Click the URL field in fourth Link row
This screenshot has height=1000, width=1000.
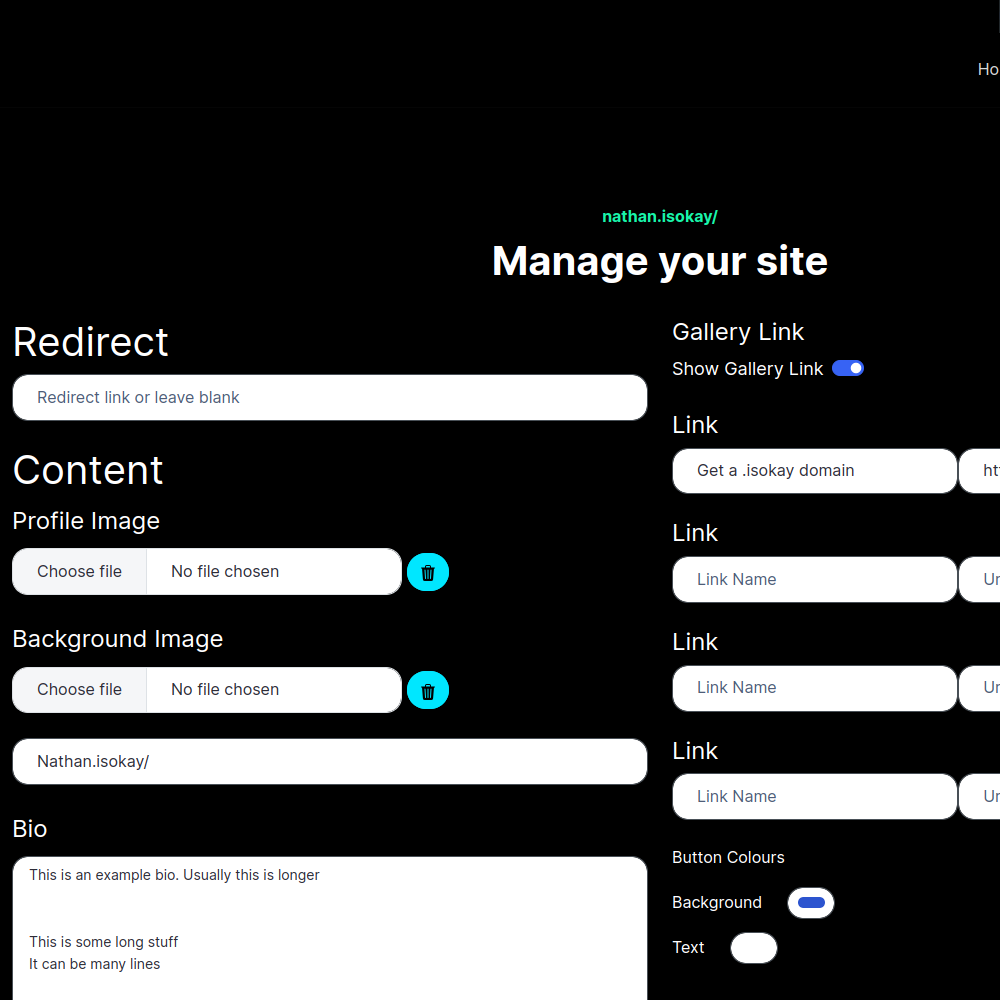pyautogui.click(x=982, y=797)
